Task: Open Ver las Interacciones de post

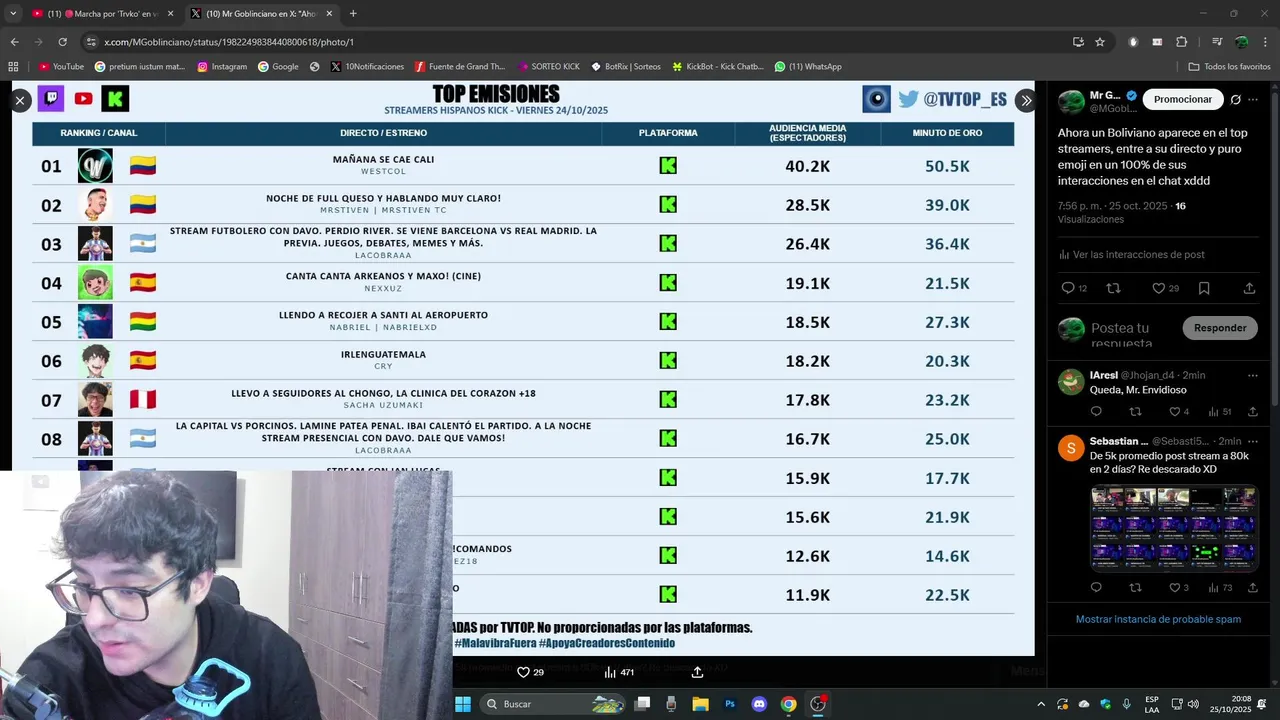Action: [x=1131, y=255]
